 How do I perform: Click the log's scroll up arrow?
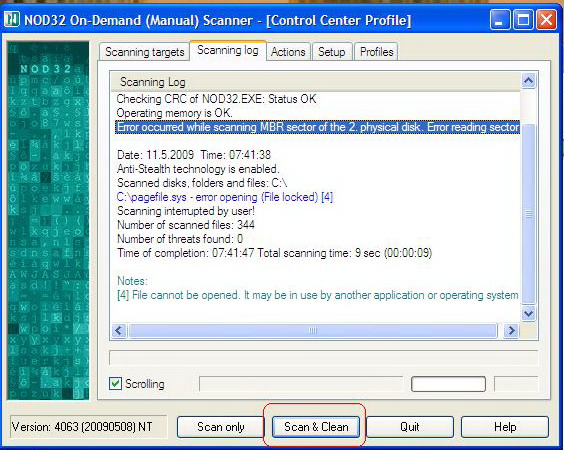528,80
